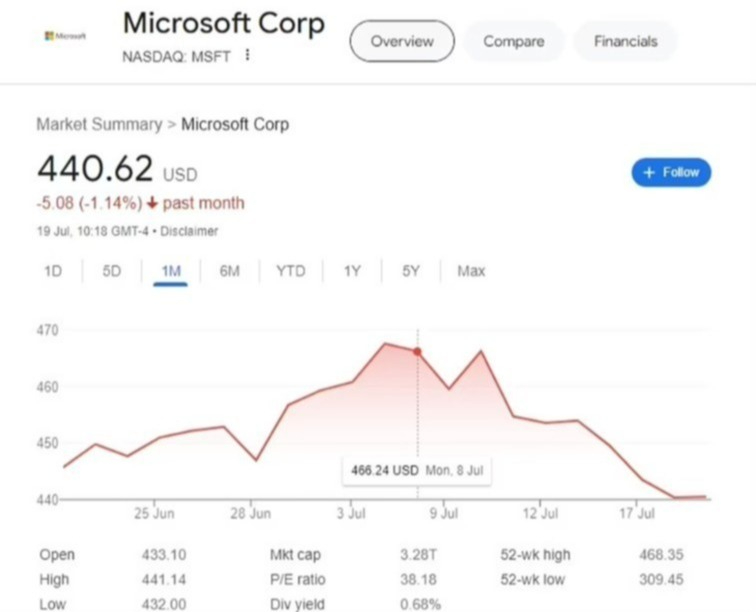The width and height of the screenshot is (756, 612).
Task: Choose the 5Y chart range
Action: pyautogui.click(x=411, y=271)
